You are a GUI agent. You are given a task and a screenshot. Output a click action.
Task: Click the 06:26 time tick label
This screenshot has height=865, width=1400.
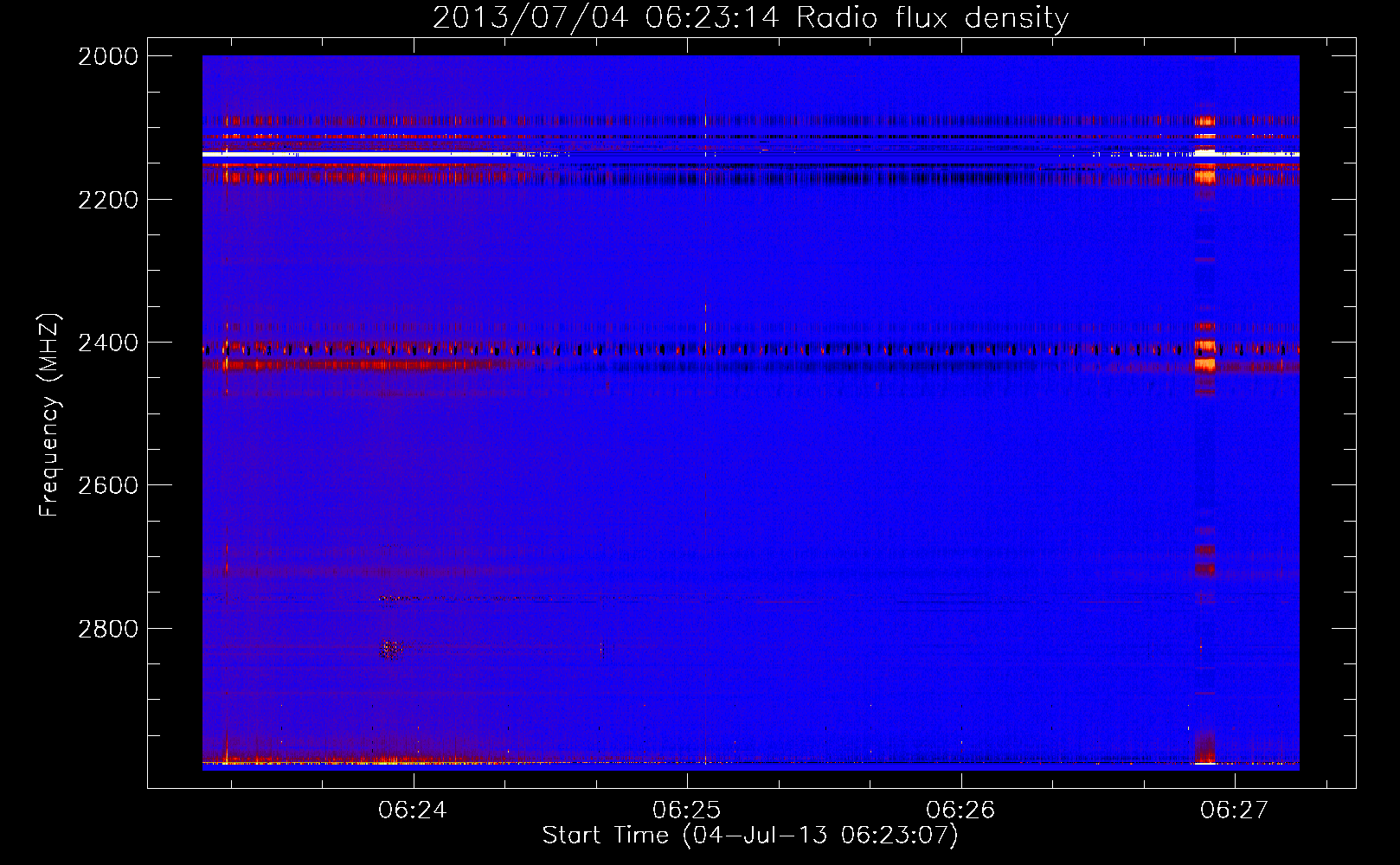click(960, 810)
